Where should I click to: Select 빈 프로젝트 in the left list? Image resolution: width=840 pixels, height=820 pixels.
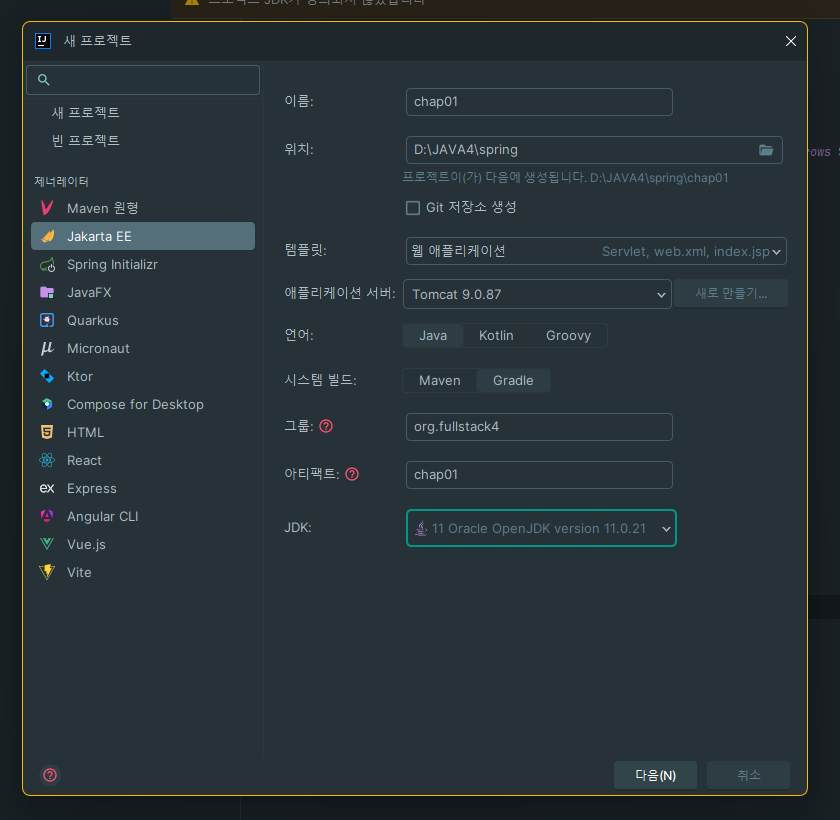[86, 140]
